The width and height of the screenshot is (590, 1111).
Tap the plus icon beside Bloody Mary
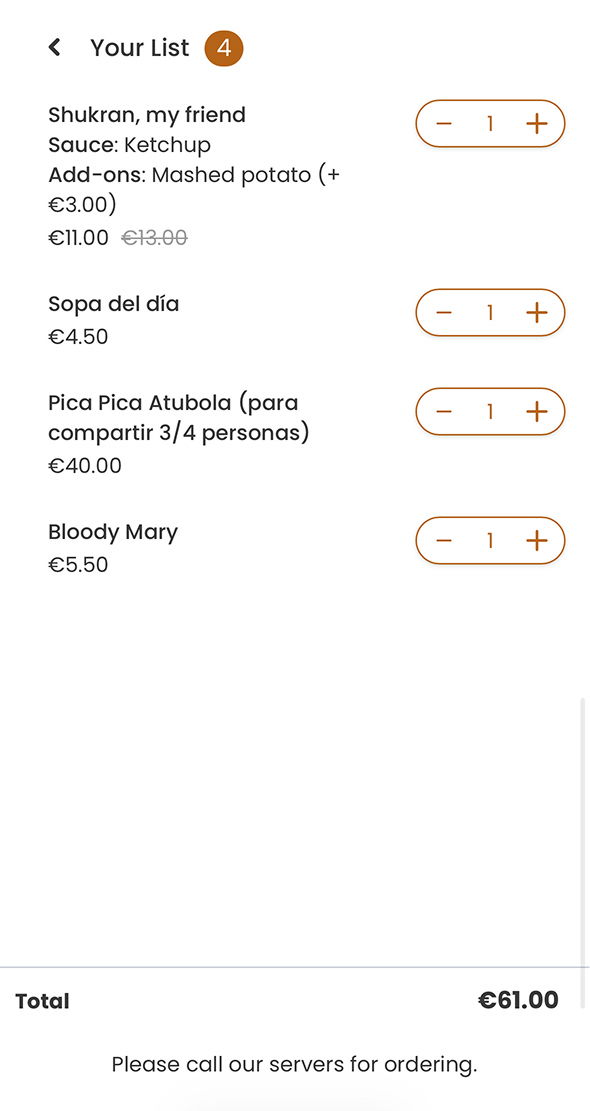click(537, 540)
